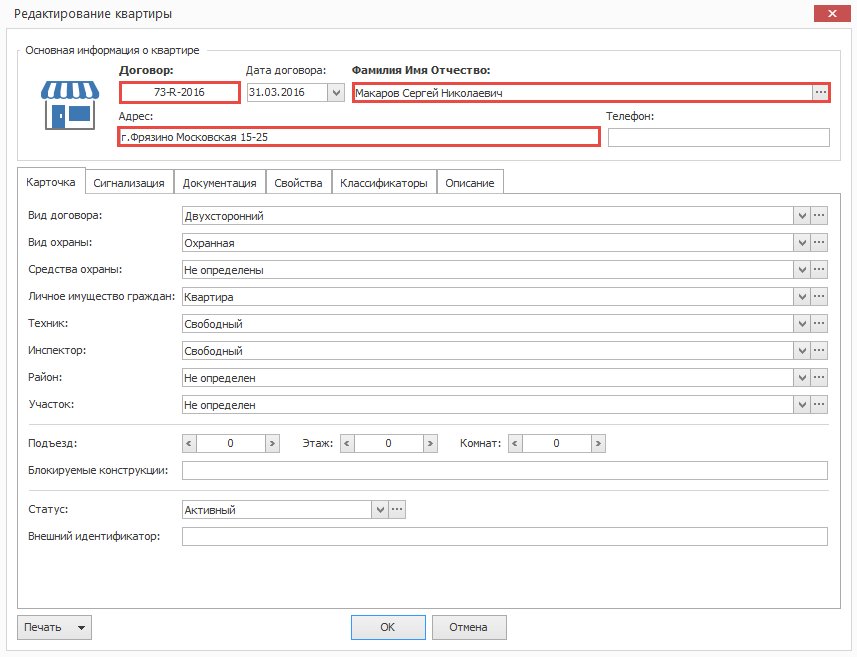Expand the Техник dropdown
The width and height of the screenshot is (857, 657).
pos(802,324)
